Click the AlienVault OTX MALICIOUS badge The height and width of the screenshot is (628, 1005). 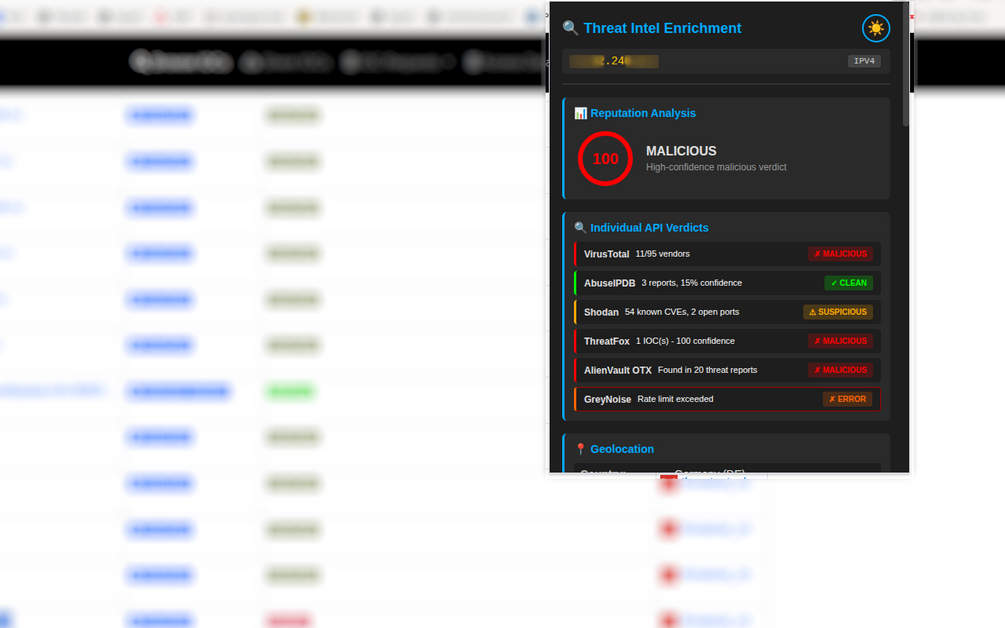point(840,370)
